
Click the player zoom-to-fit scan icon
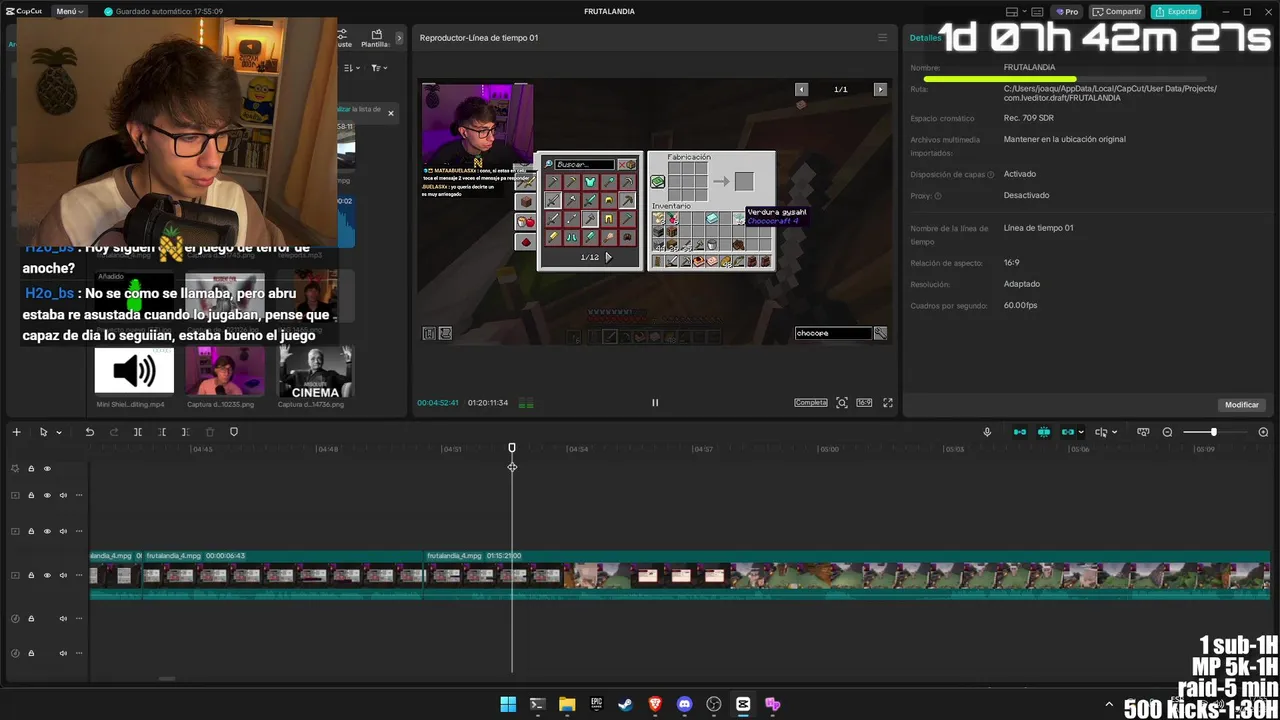tap(842, 403)
